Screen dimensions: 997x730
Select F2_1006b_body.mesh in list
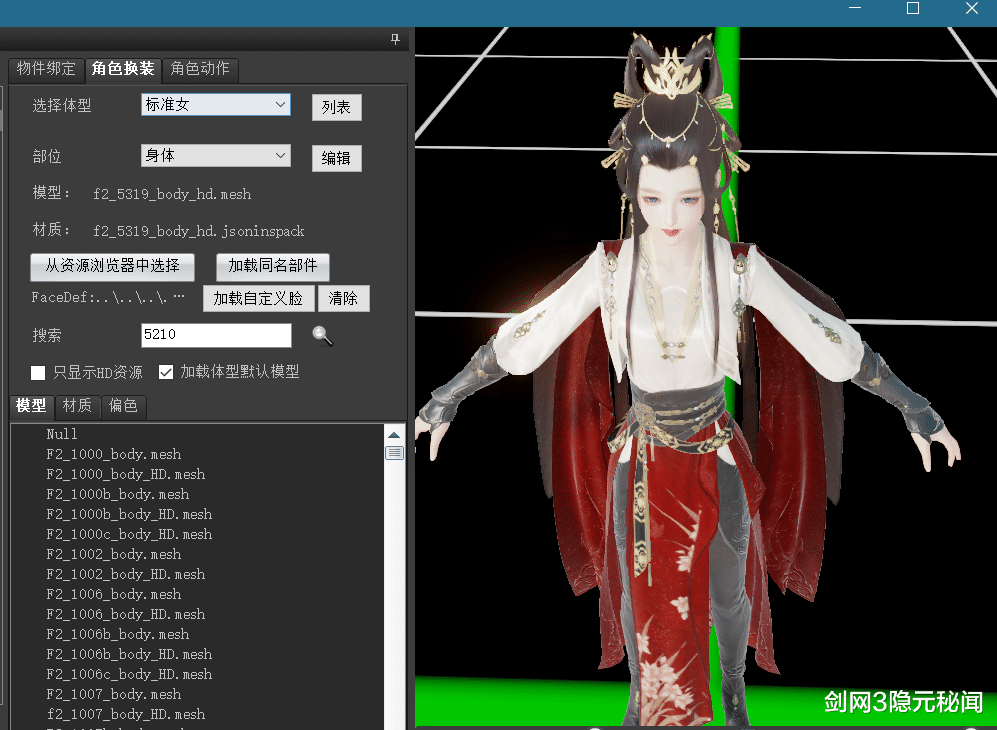(x=118, y=635)
